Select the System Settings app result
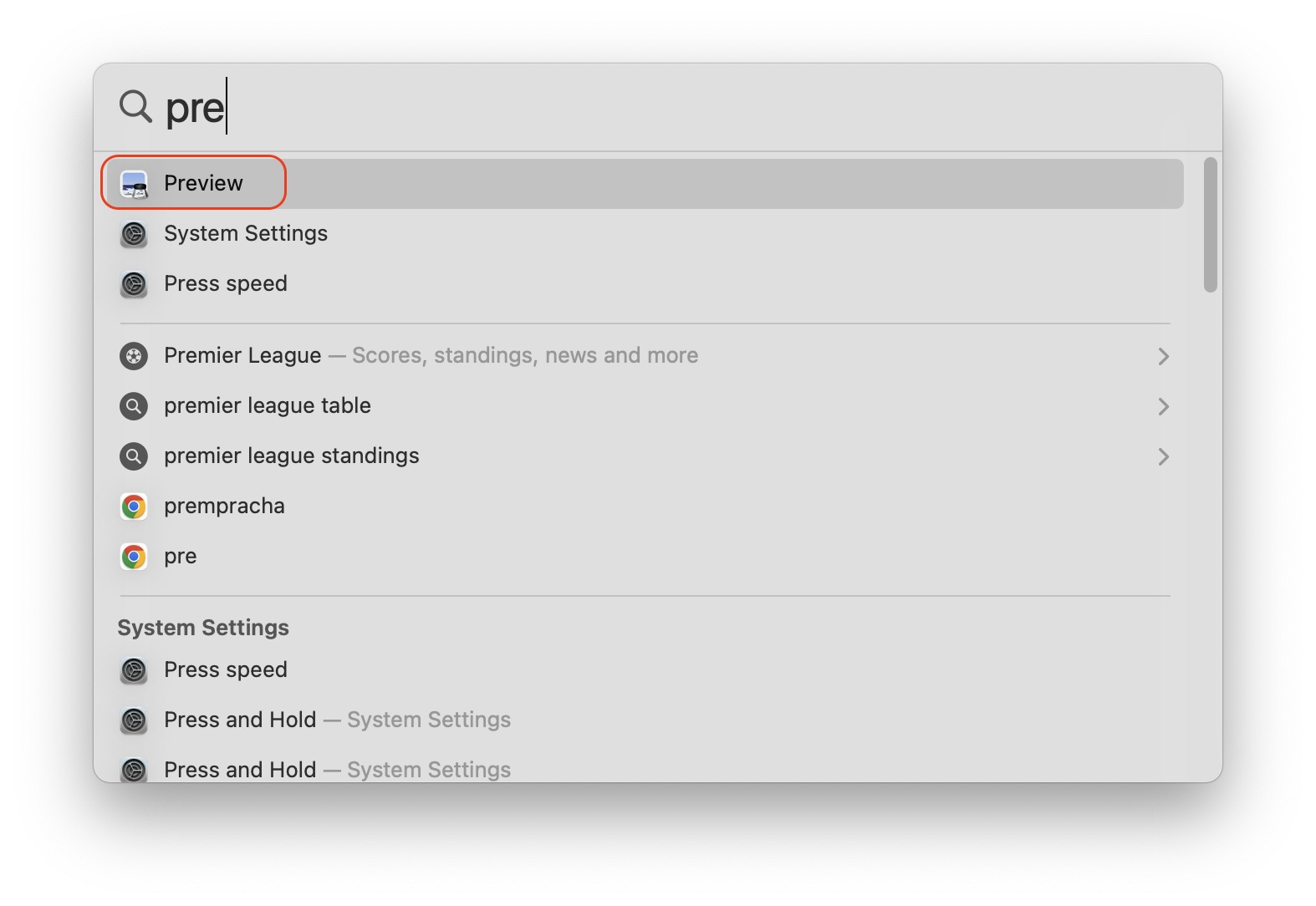Viewport: 1316px width, 906px height. point(246,233)
